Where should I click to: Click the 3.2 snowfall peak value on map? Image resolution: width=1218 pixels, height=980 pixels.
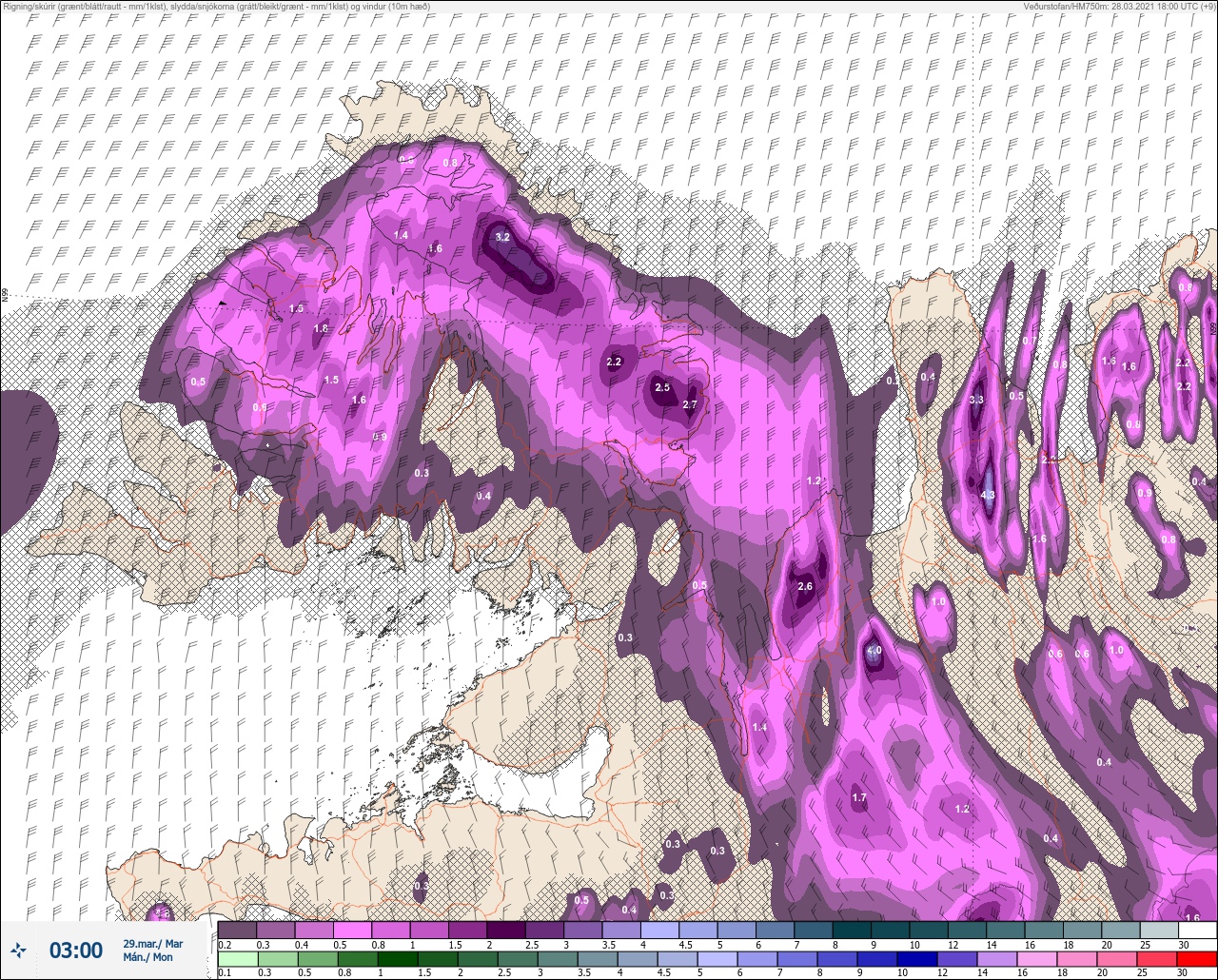503,237
